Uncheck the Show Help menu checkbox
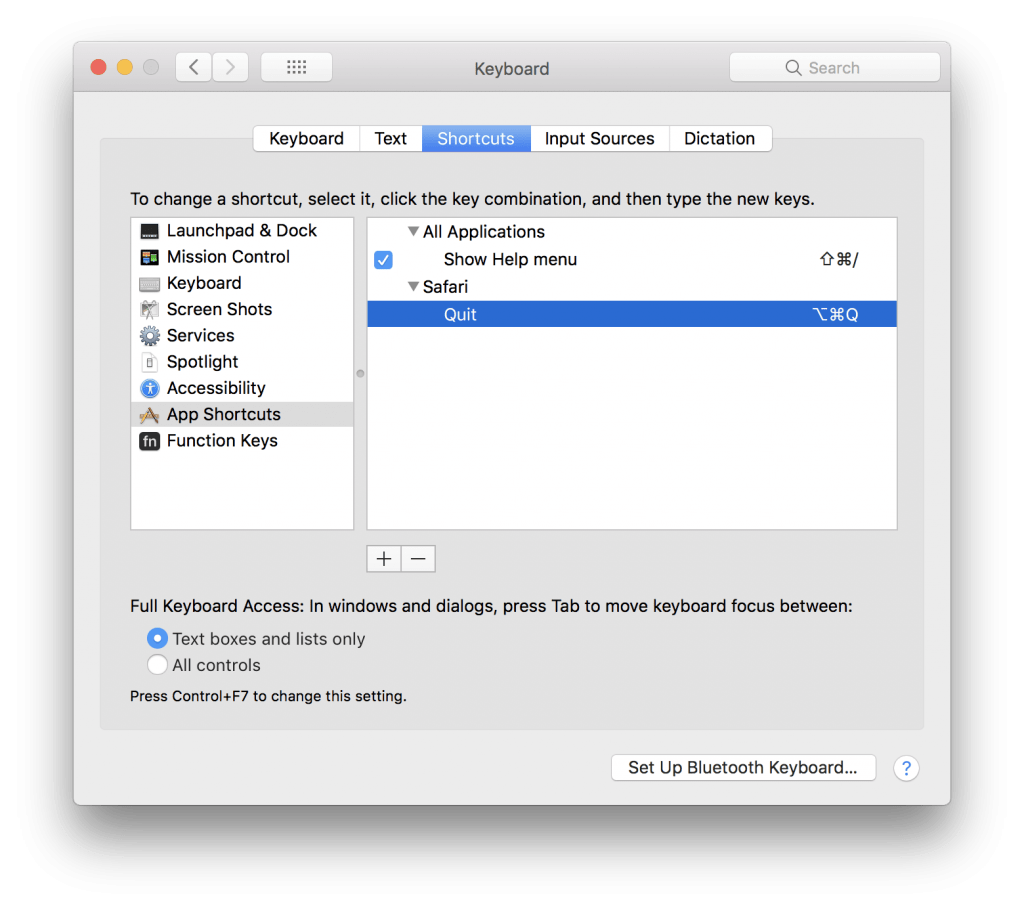The image size is (1024, 910). [x=383, y=260]
